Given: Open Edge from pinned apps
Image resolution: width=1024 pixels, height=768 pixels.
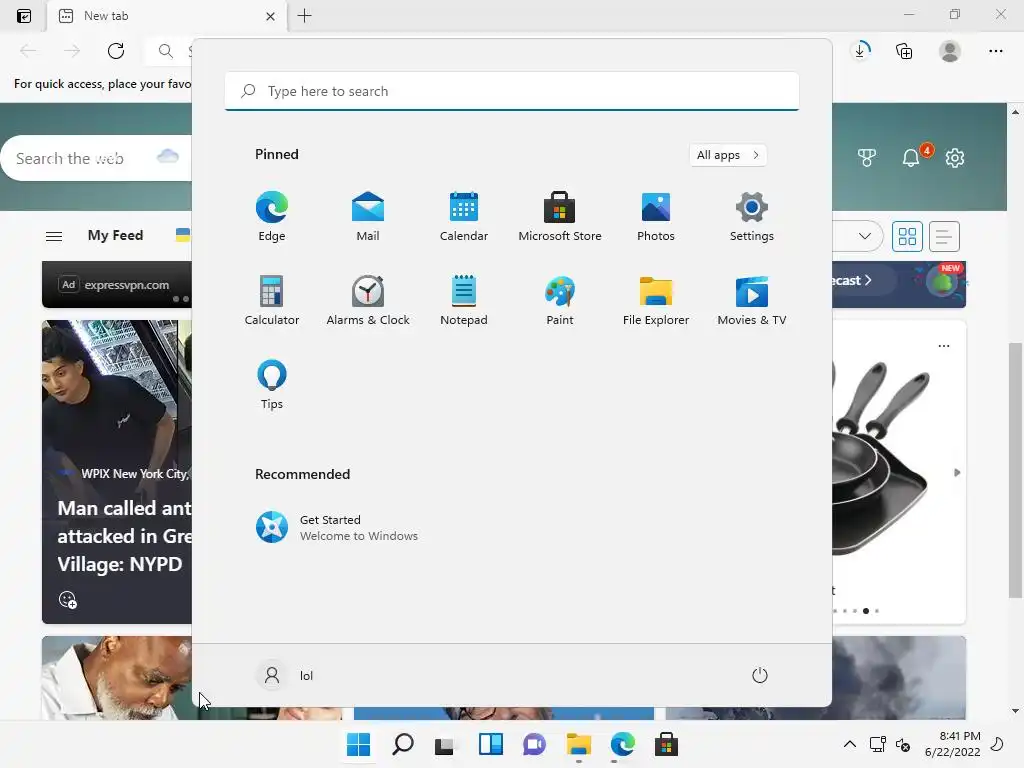Looking at the screenshot, I should pyautogui.click(x=272, y=217).
